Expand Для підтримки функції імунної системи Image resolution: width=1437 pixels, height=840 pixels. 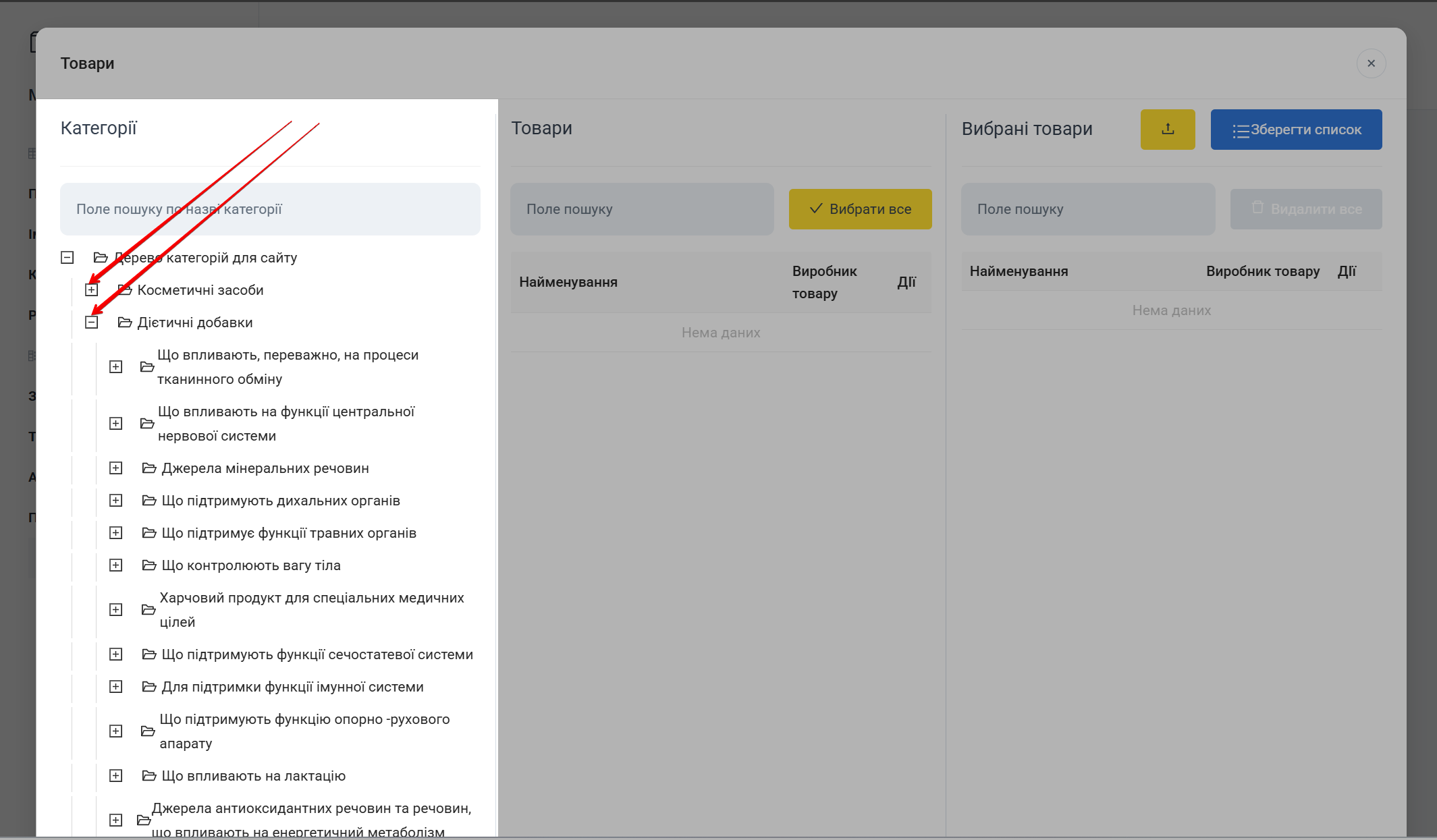[116, 687]
